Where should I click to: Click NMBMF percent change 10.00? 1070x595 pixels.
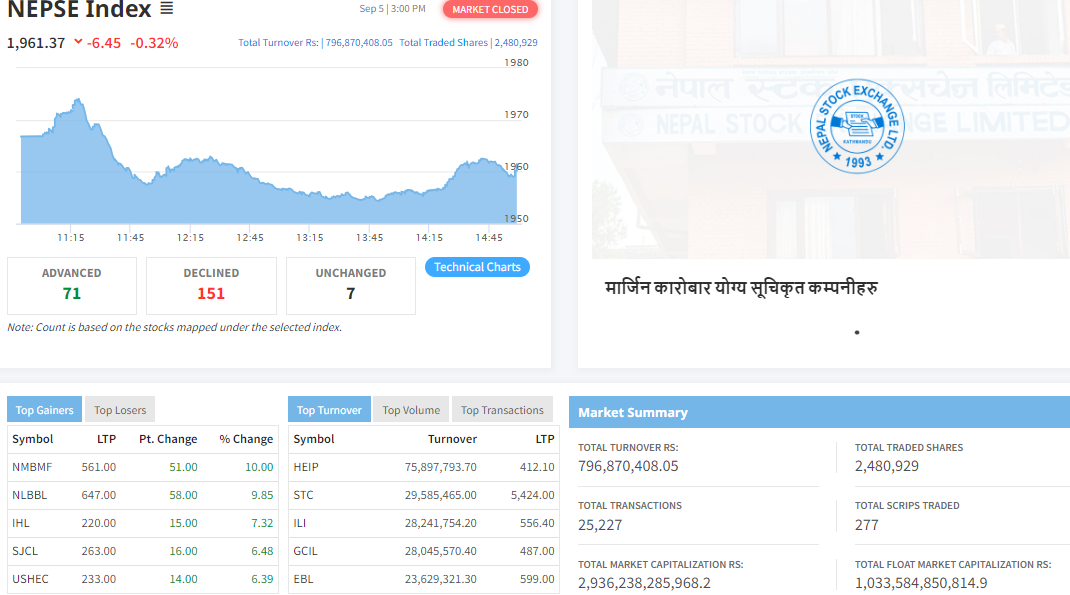259,467
